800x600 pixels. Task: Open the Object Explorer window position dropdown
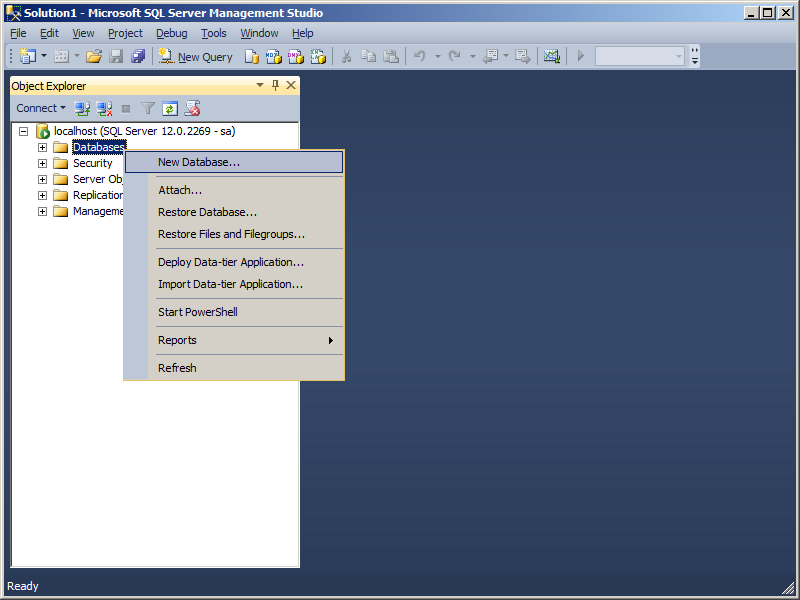click(x=260, y=86)
